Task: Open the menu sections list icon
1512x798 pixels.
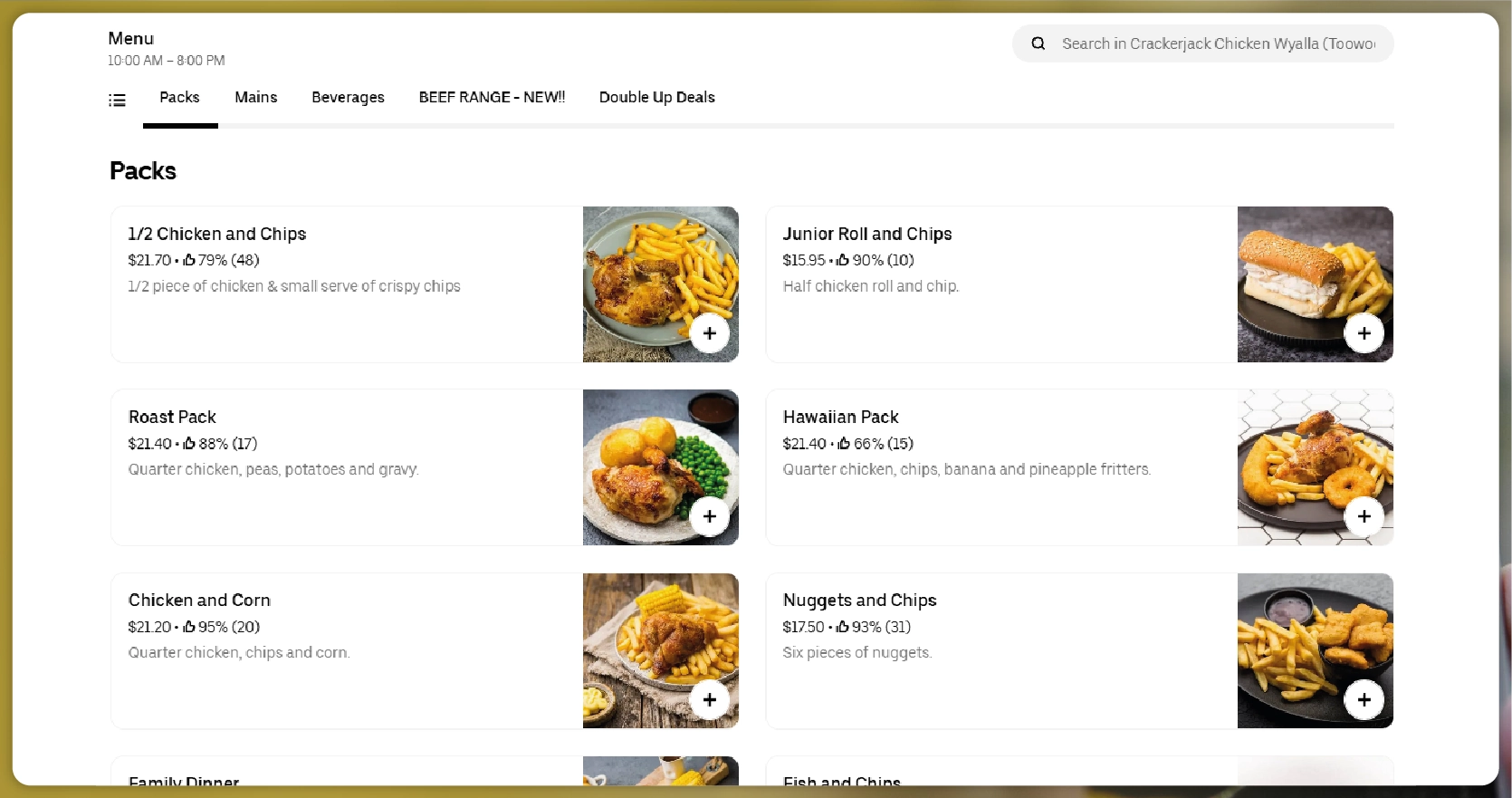Action: tap(117, 100)
